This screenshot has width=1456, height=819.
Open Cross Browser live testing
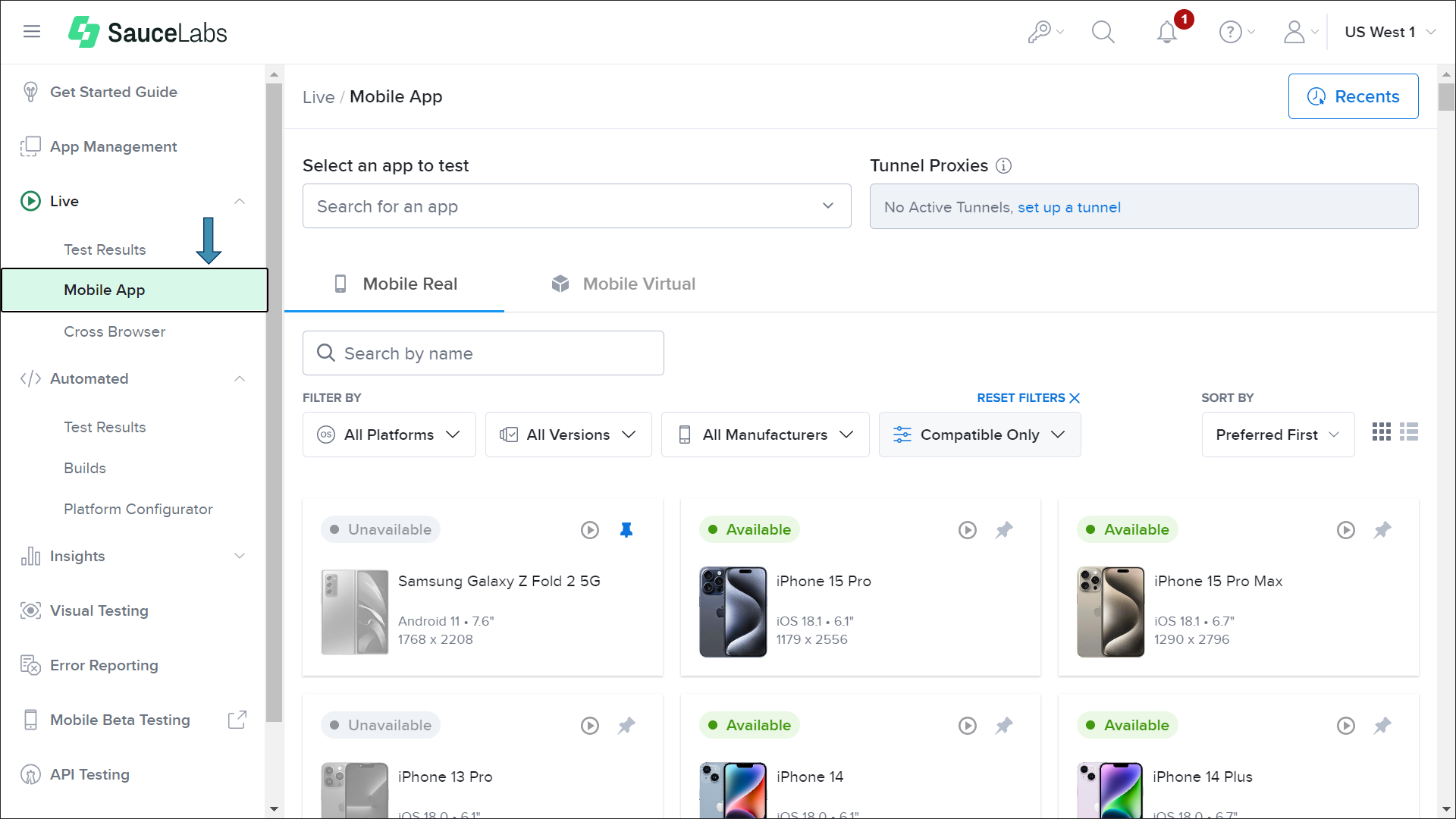point(115,331)
